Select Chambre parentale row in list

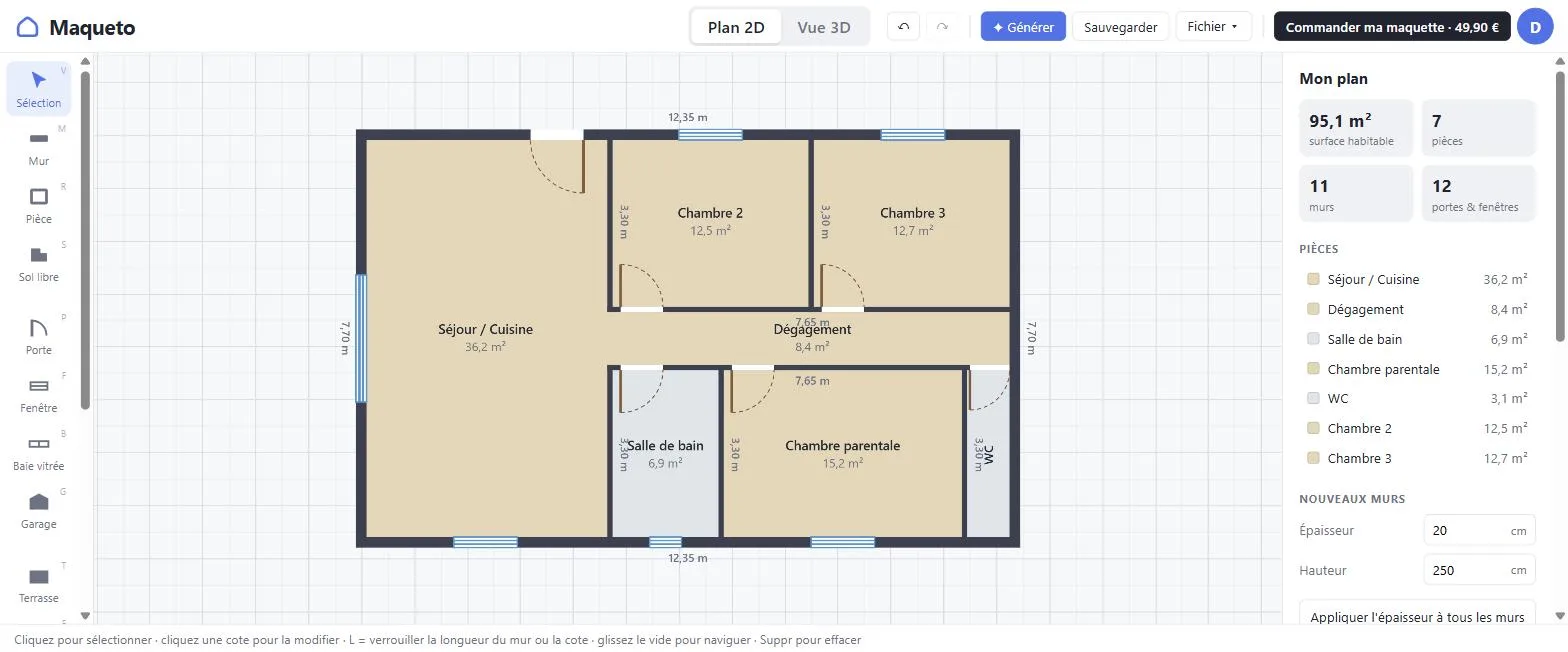(x=1417, y=369)
